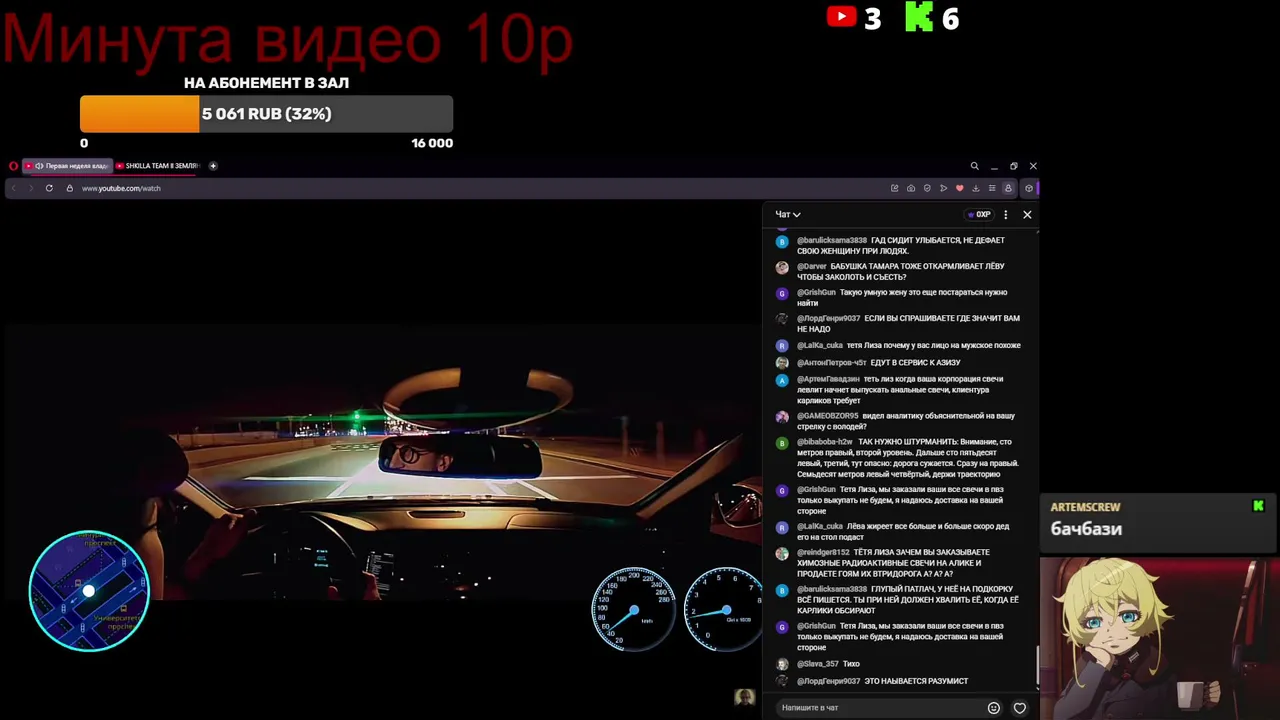Click the speaker audio icon on first tab
Viewport: 1280px width, 720px height.
[x=39, y=166]
